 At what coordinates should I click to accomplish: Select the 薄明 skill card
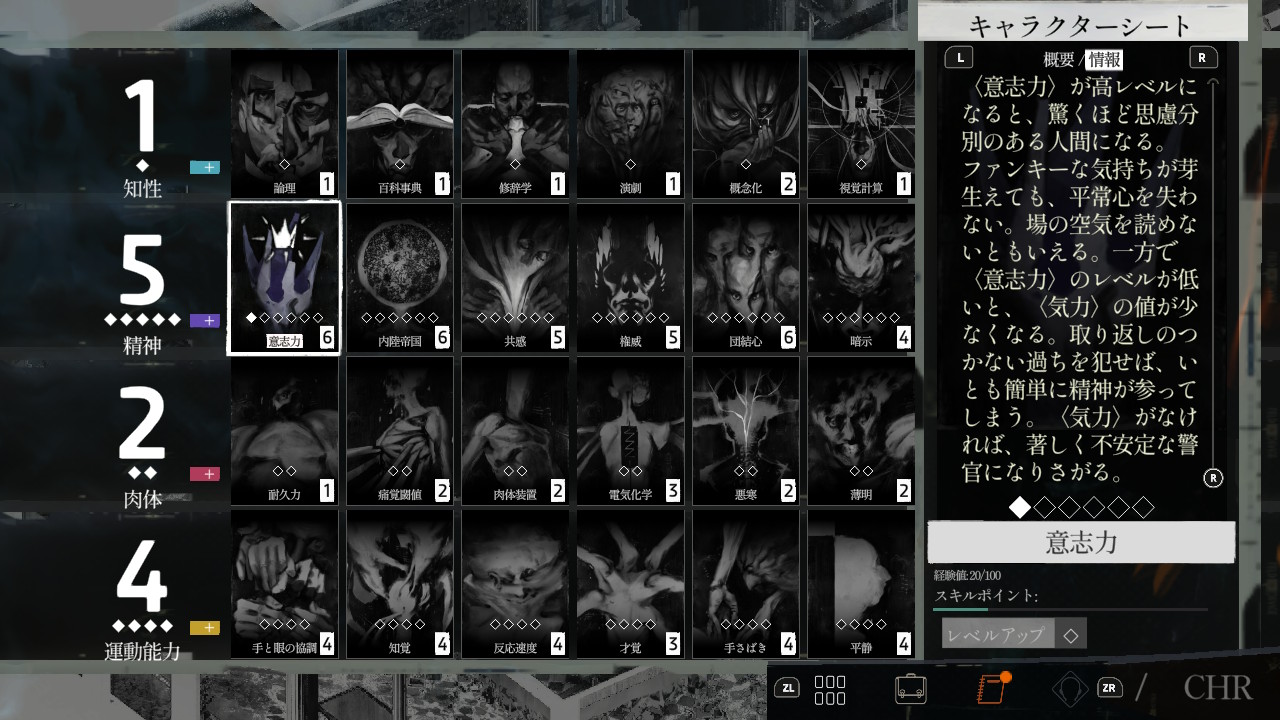pyautogui.click(x=861, y=431)
